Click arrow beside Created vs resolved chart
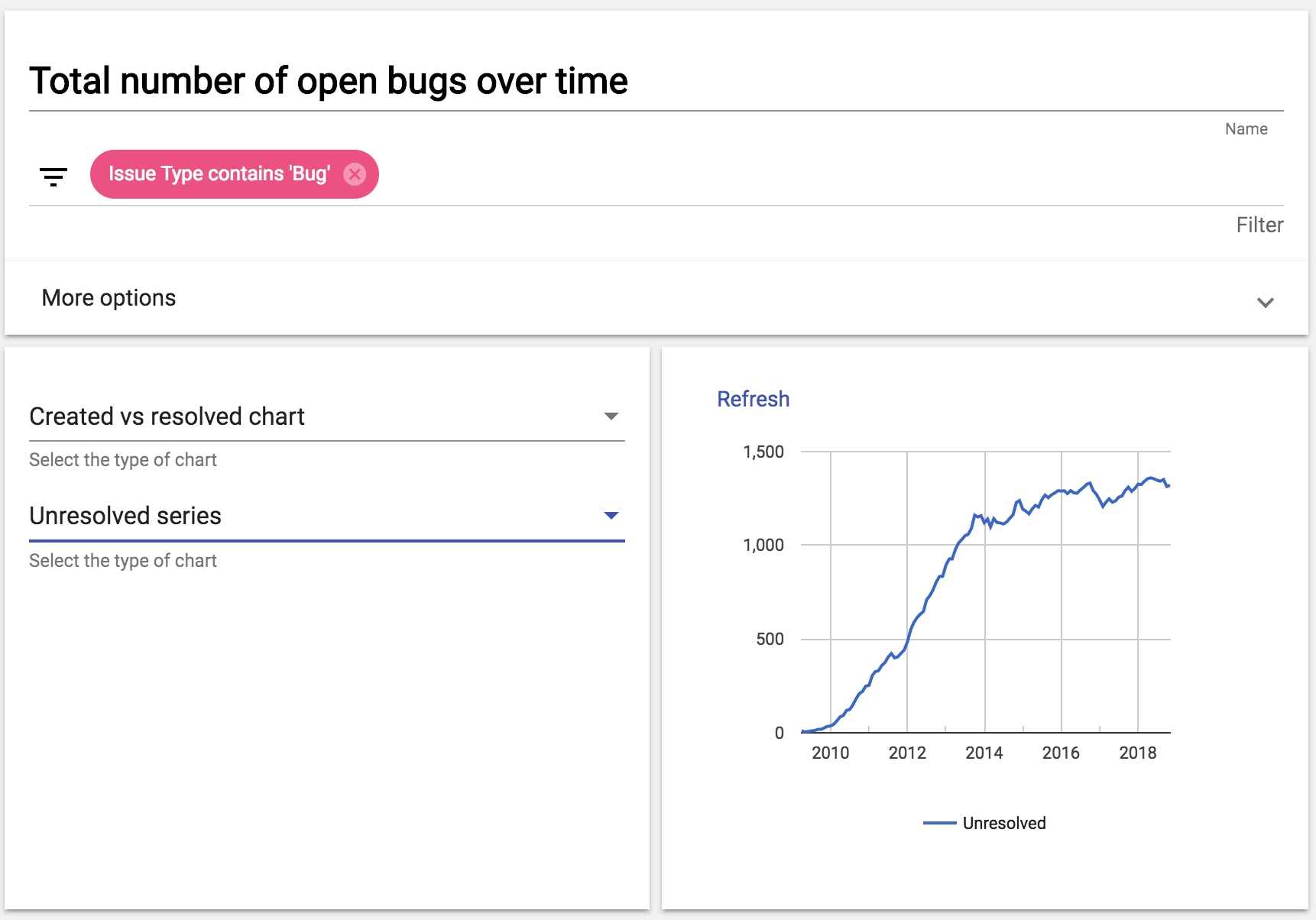The width and height of the screenshot is (1316, 920). pos(611,416)
